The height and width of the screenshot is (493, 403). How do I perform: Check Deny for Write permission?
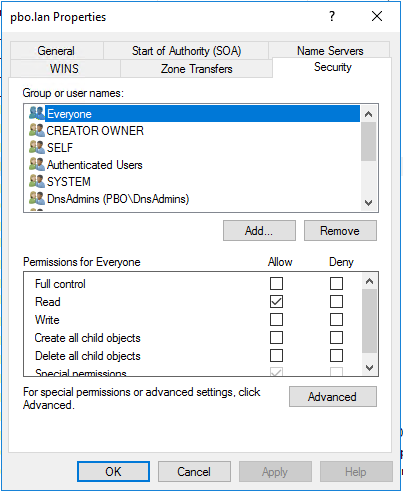point(336,320)
